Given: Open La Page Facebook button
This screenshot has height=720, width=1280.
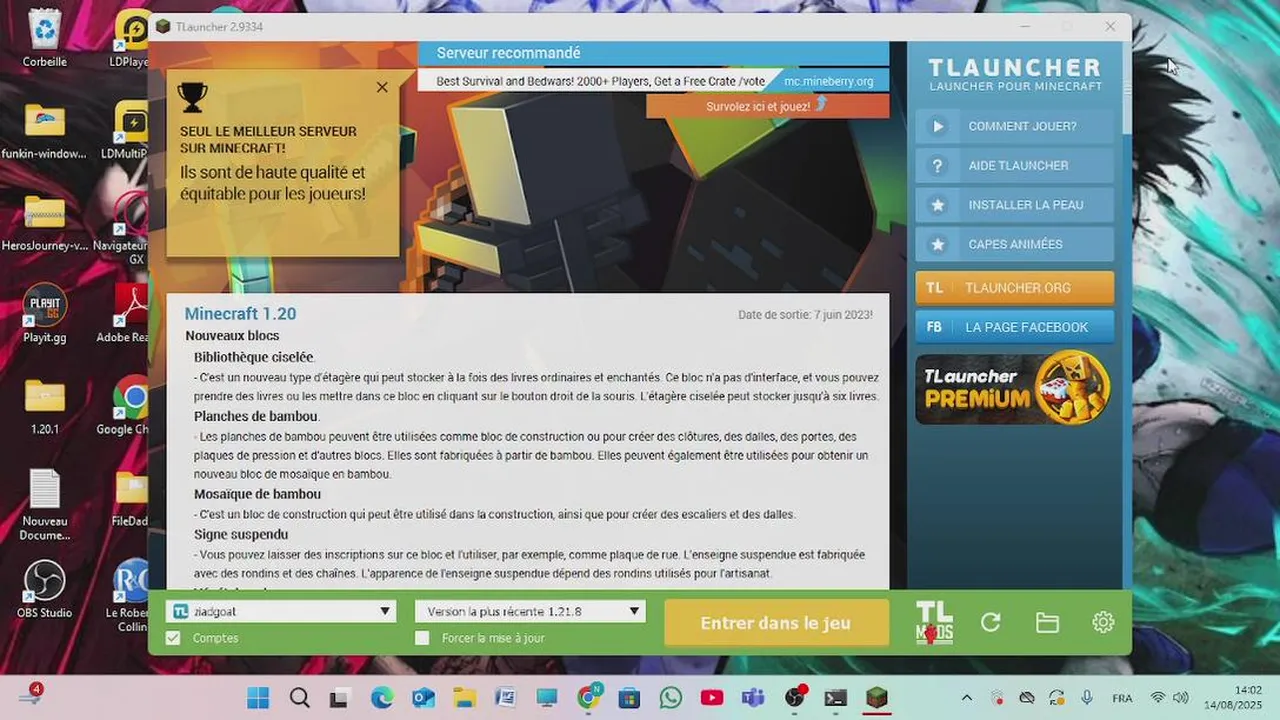Looking at the screenshot, I should click(1014, 327).
